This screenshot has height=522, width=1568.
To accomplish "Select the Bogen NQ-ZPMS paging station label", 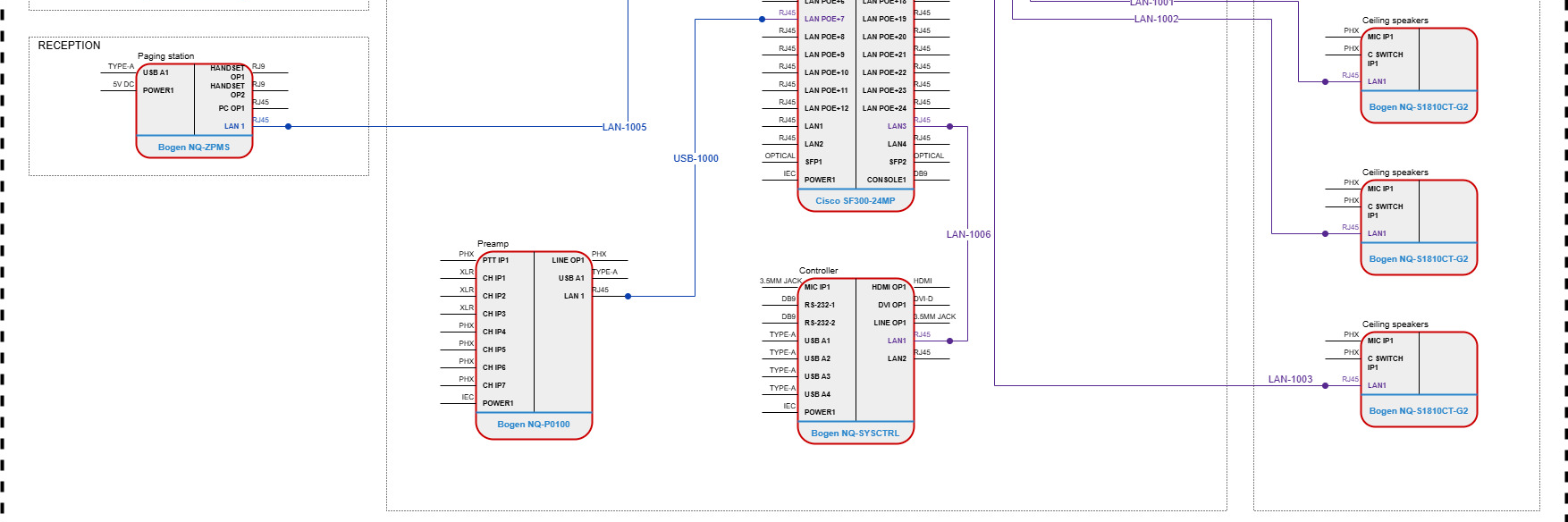I will point(194,147).
